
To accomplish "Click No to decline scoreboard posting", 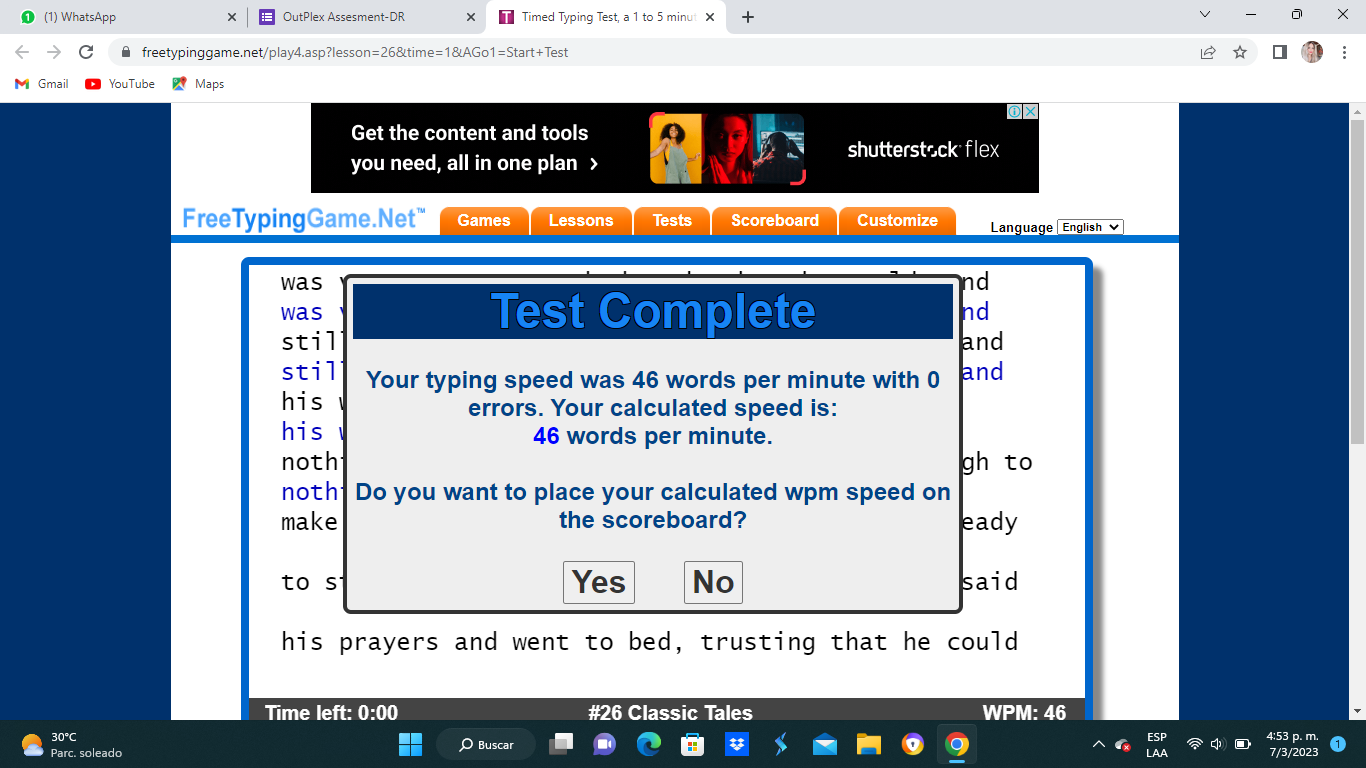I will point(713,582).
